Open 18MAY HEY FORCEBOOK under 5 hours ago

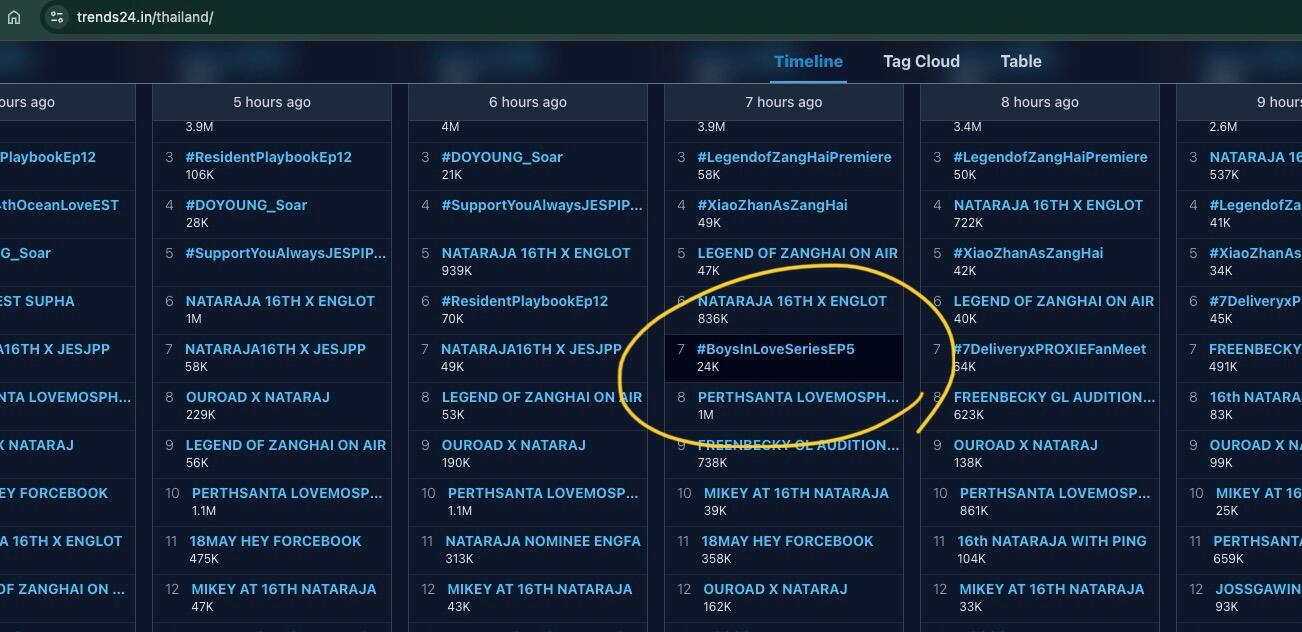coord(276,541)
